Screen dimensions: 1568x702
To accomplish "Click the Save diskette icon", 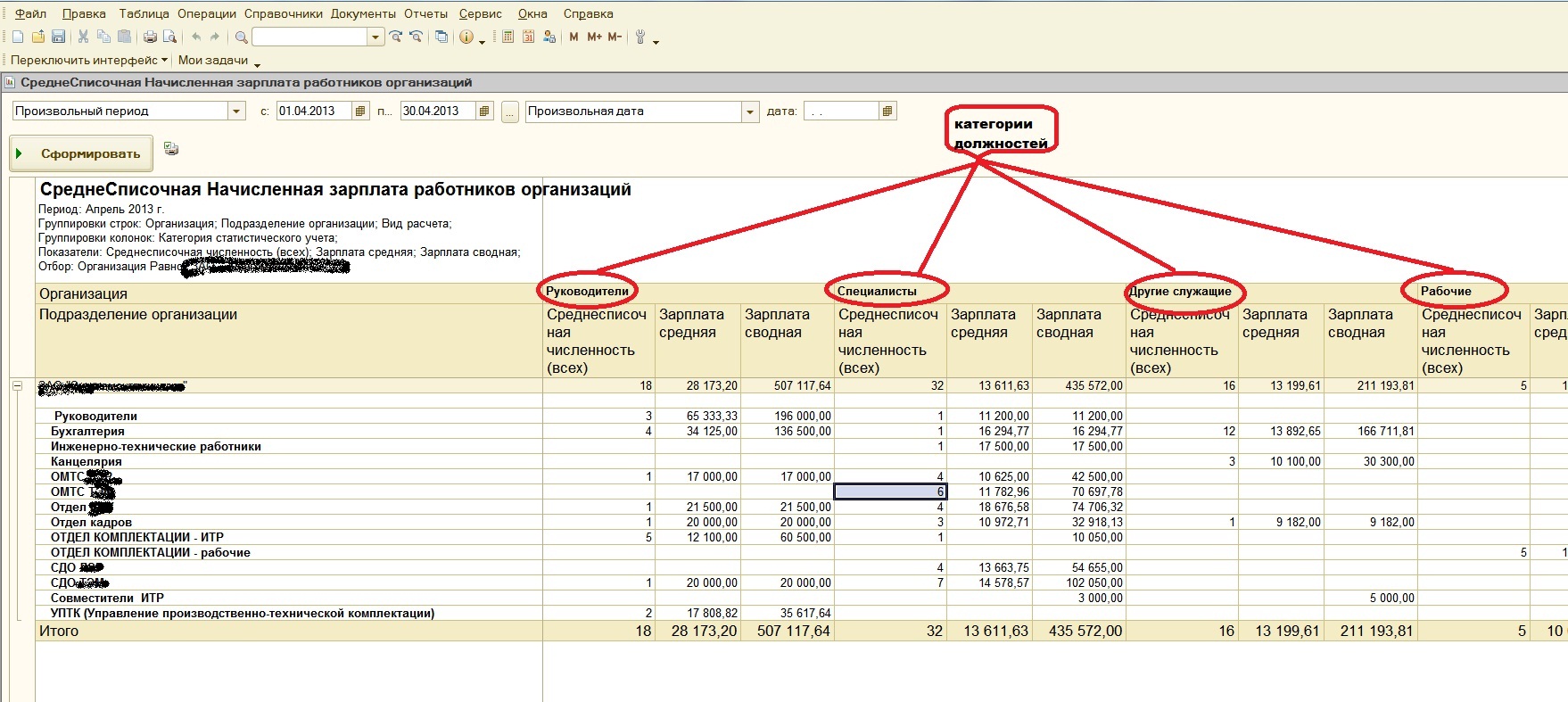I will (58, 37).
